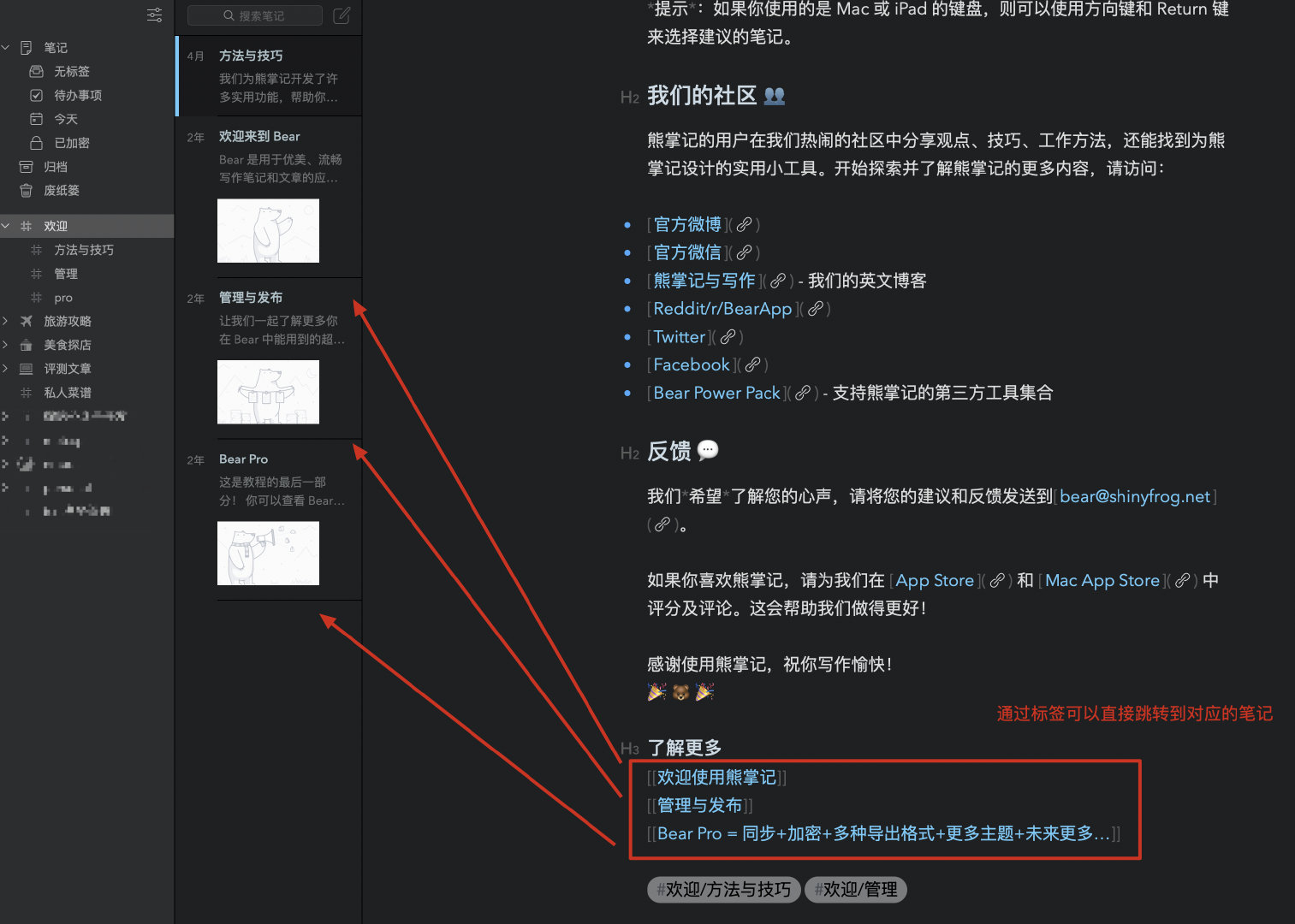Collapse the 欢迎 tag chevron
Image resolution: width=1295 pixels, height=924 pixels.
6,226
